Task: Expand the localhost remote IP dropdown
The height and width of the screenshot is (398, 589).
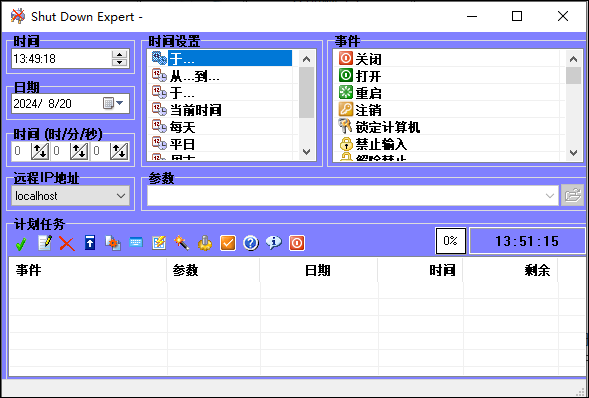Action: [121, 196]
